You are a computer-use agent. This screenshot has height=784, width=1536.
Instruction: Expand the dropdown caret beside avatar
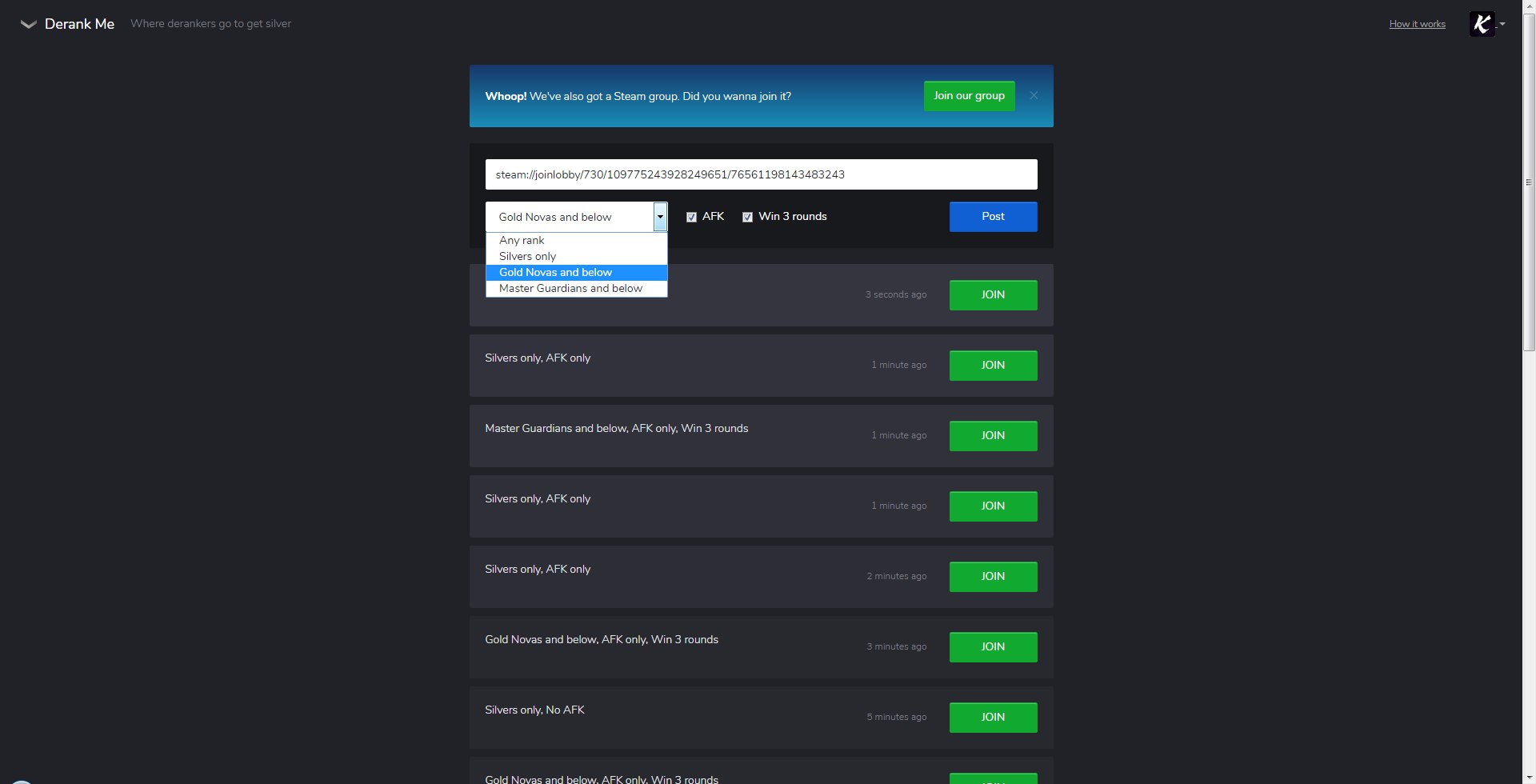(x=1502, y=24)
